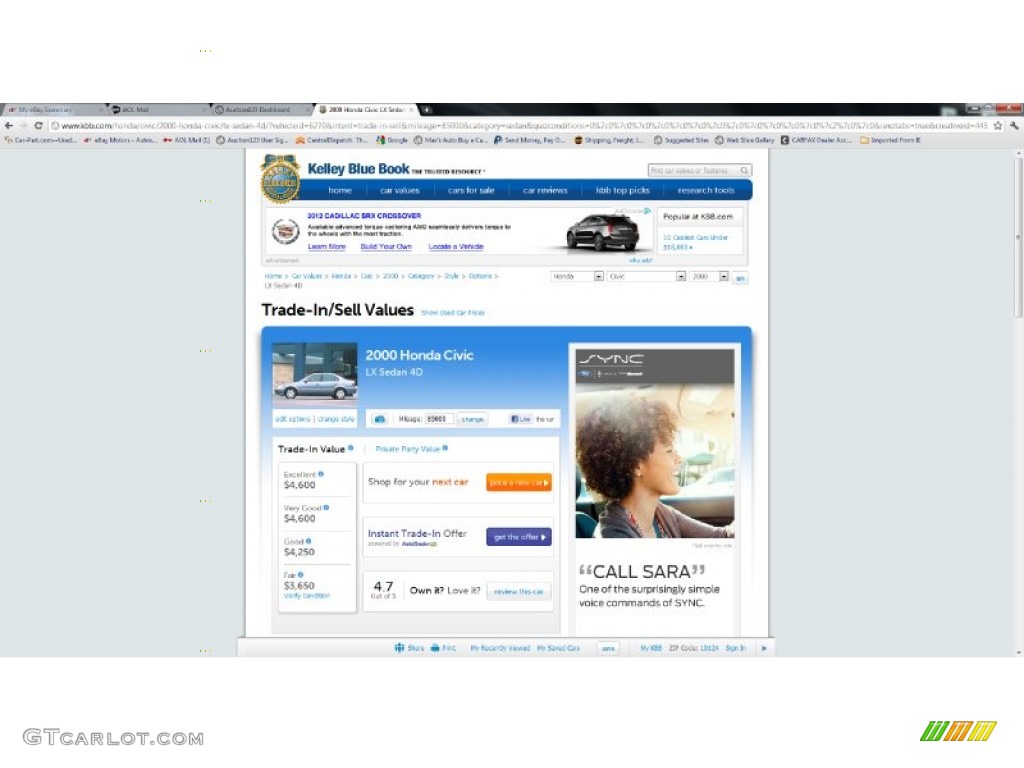Open info icon next to Trade-In Value

point(351,448)
